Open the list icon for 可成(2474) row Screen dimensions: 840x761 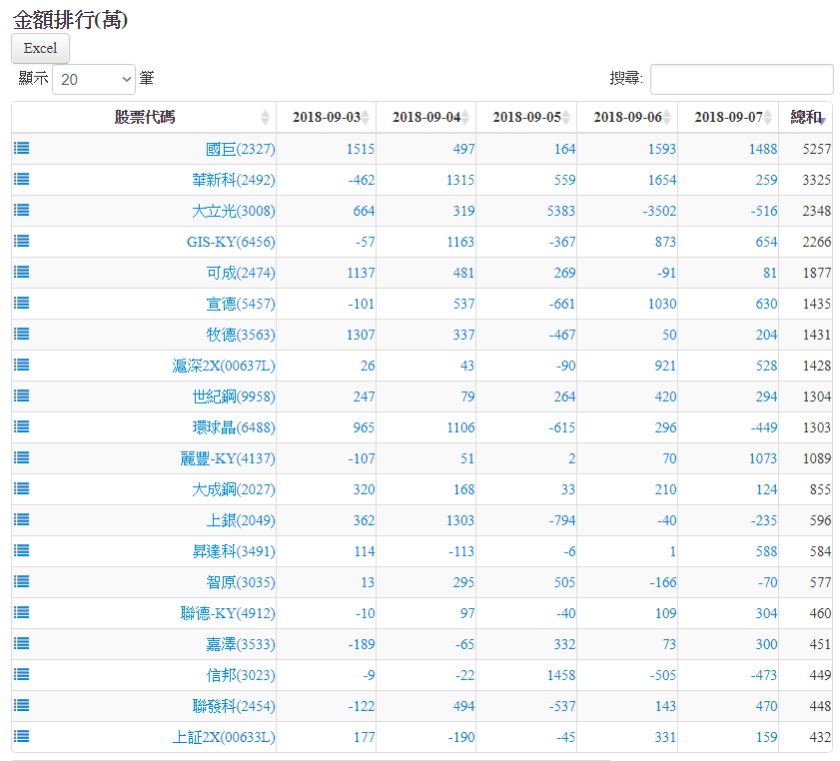[21, 272]
